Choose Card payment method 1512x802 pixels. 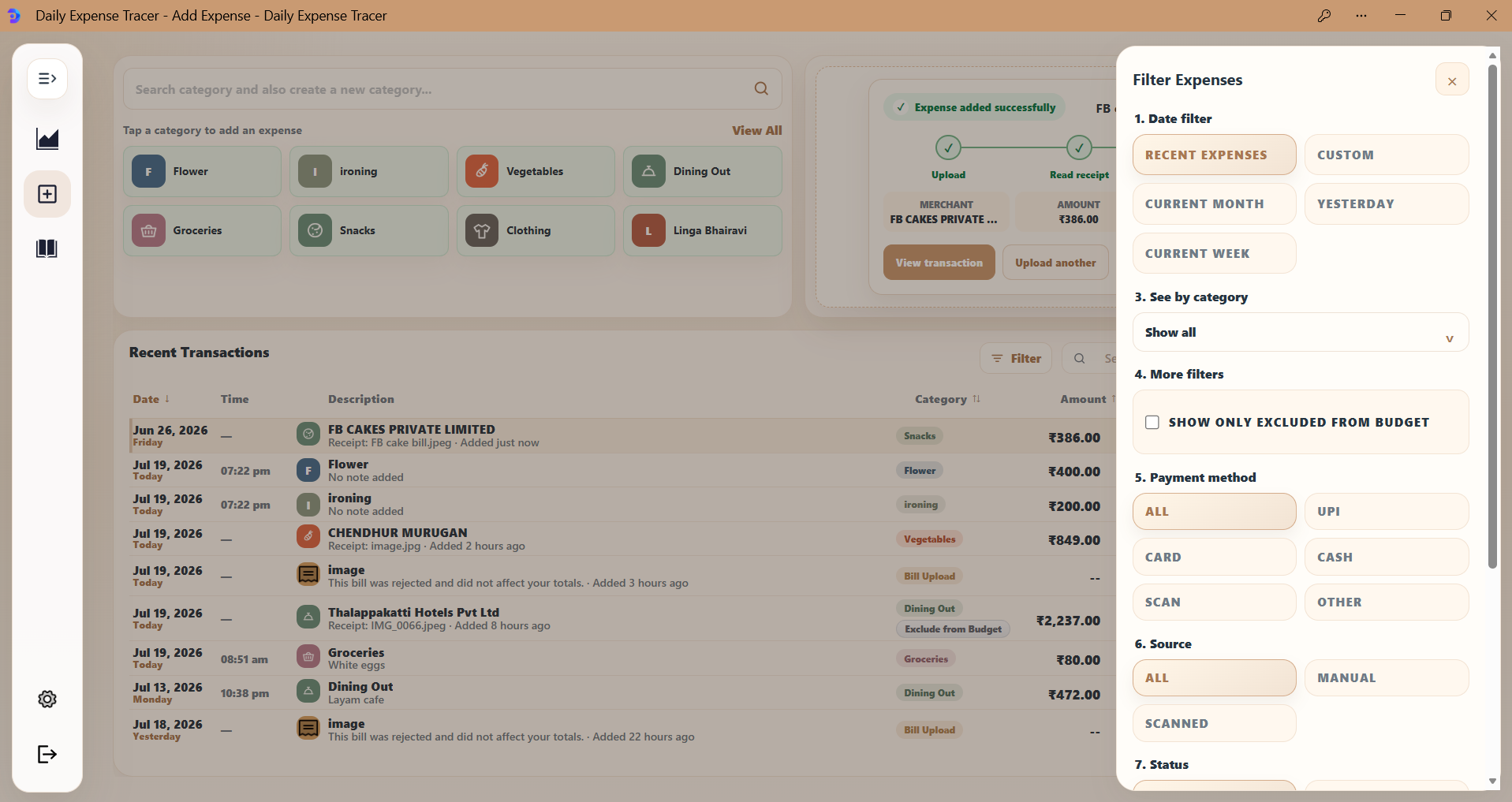1214,558
